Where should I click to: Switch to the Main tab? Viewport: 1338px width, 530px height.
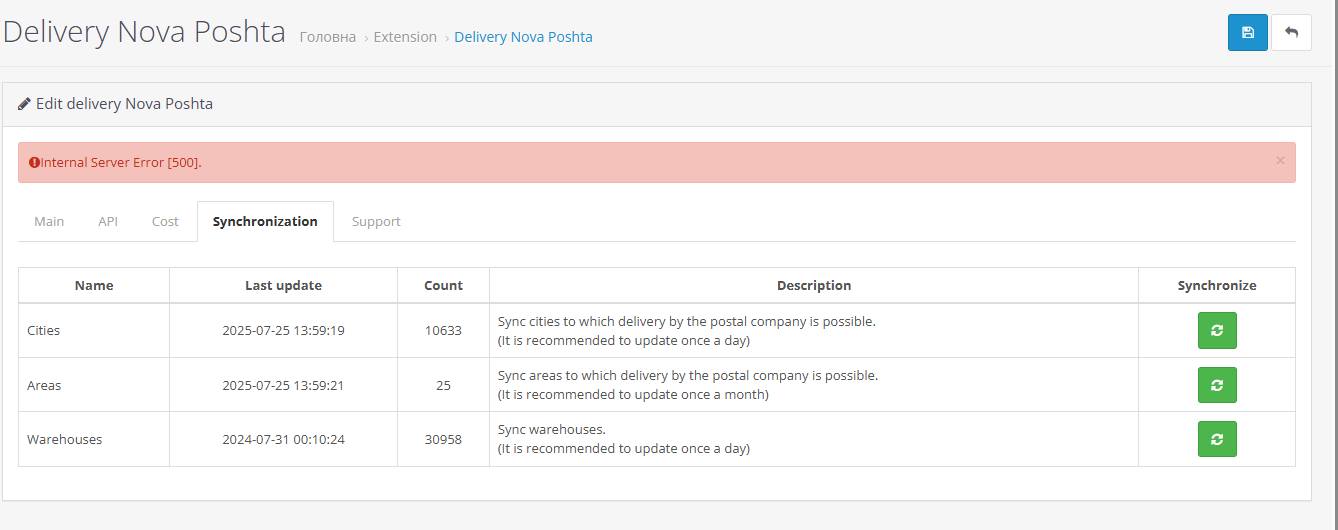click(49, 221)
